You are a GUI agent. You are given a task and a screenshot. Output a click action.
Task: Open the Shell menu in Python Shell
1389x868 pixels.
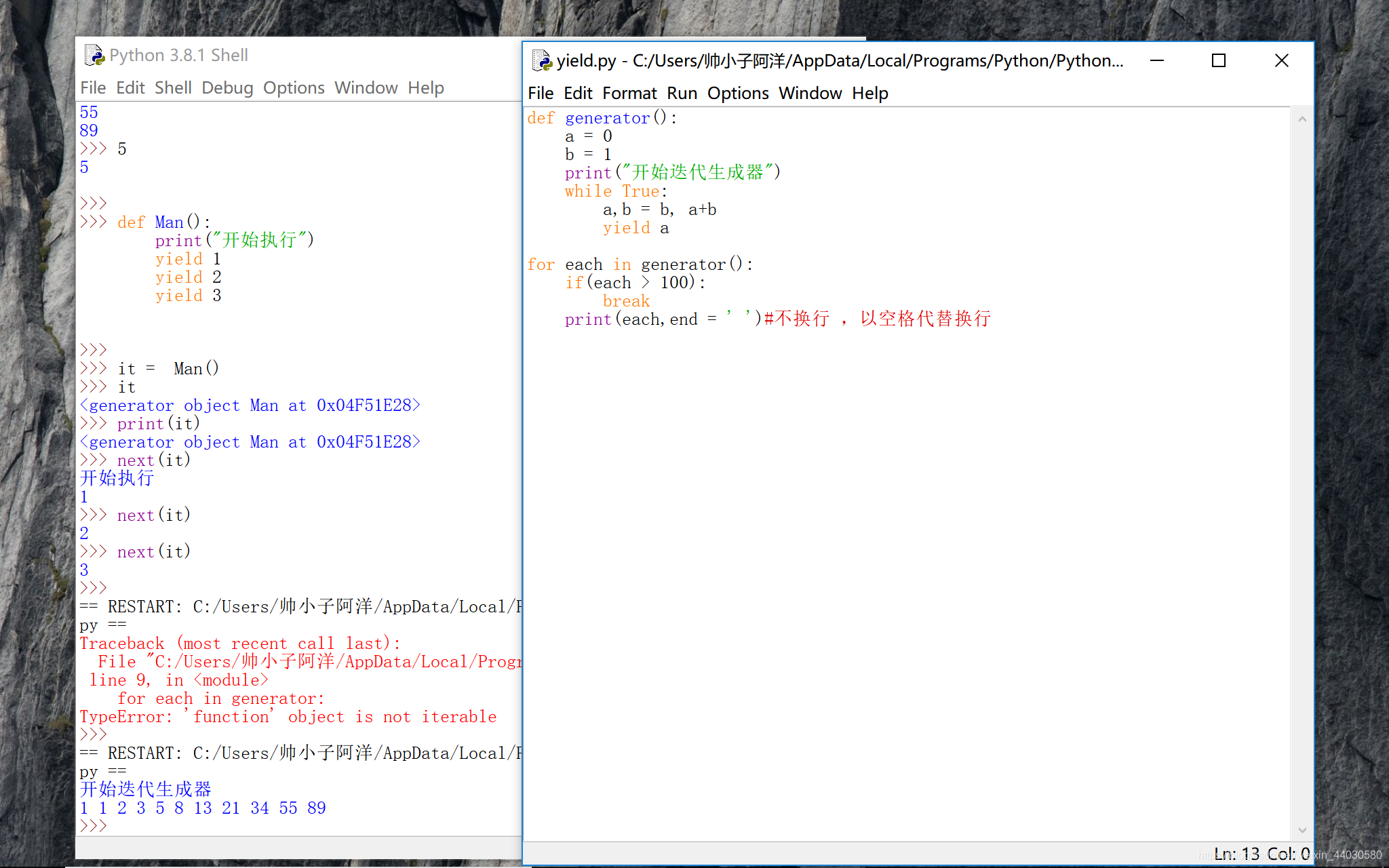click(x=173, y=87)
